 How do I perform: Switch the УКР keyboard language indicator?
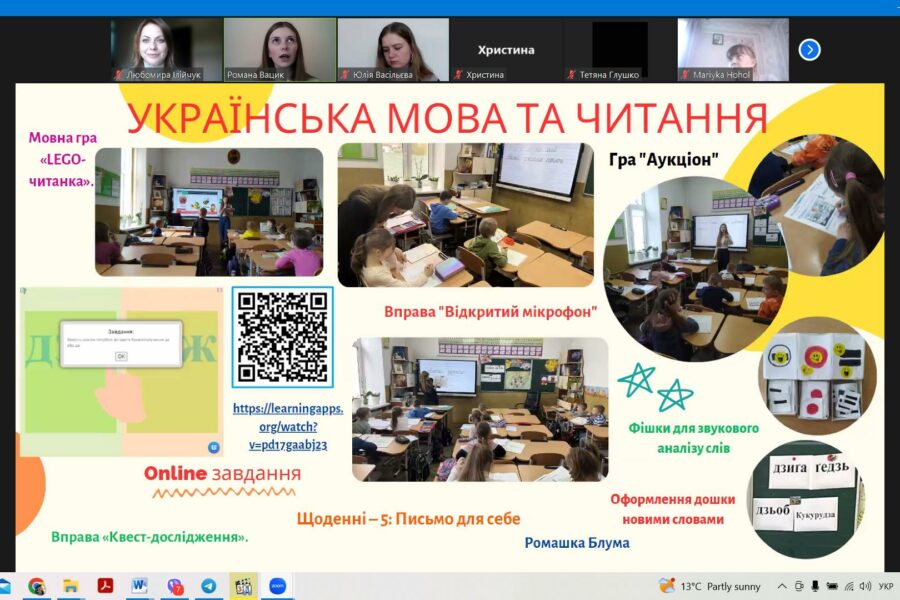[x=886, y=586]
